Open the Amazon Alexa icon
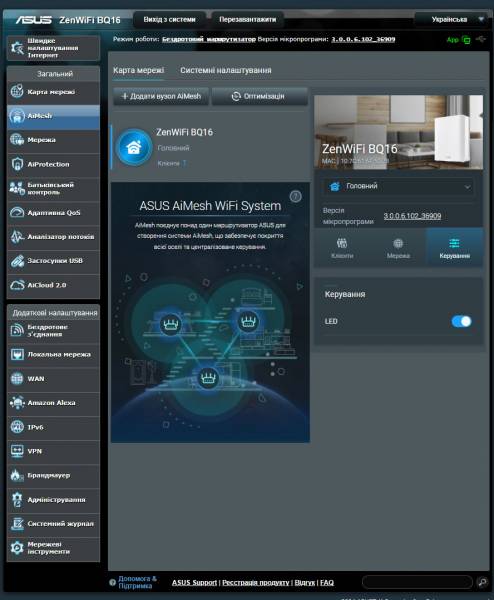 click(x=17, y=403)
